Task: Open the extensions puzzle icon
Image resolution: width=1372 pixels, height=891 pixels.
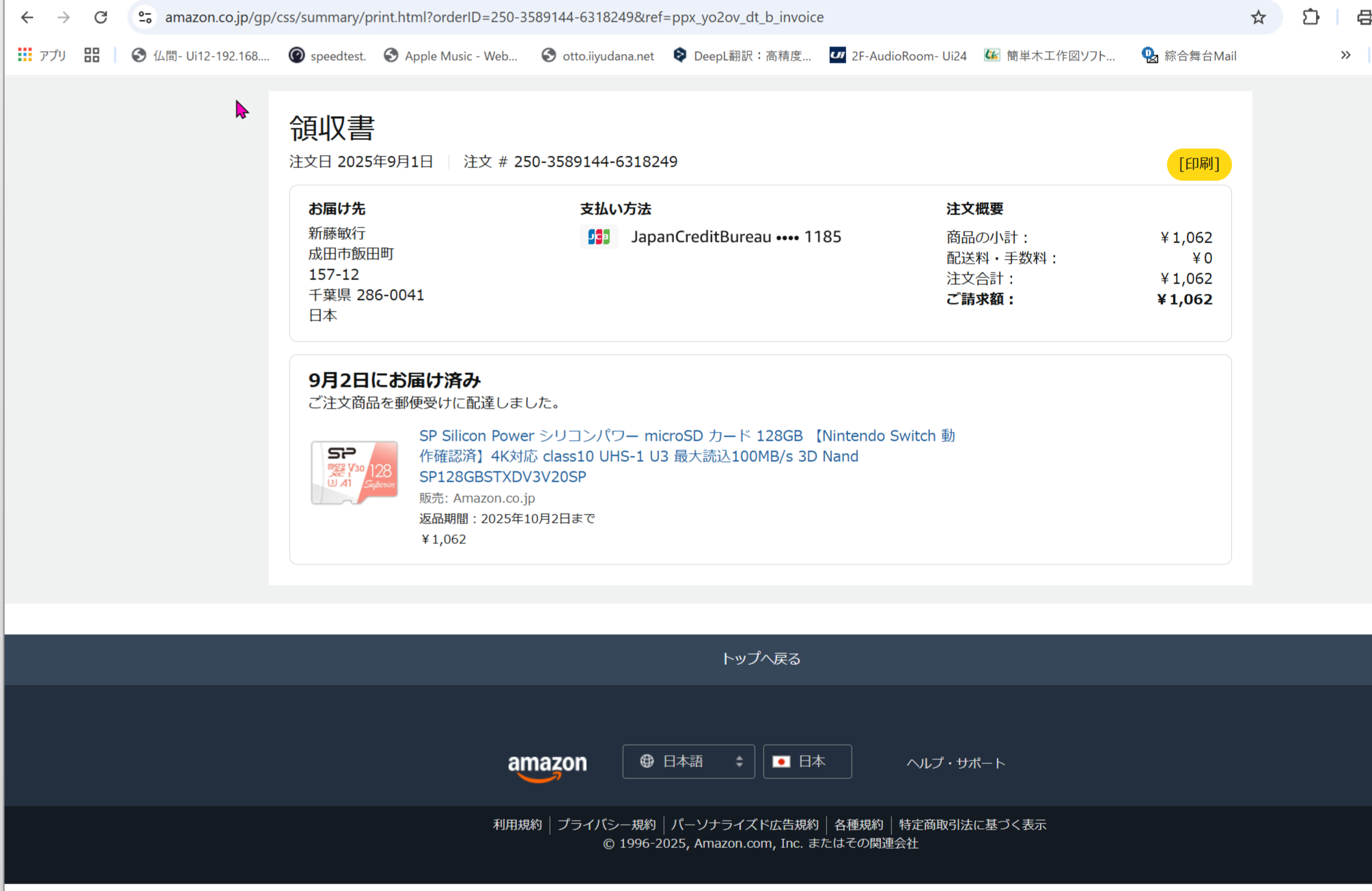Action: click(1311, 17)
